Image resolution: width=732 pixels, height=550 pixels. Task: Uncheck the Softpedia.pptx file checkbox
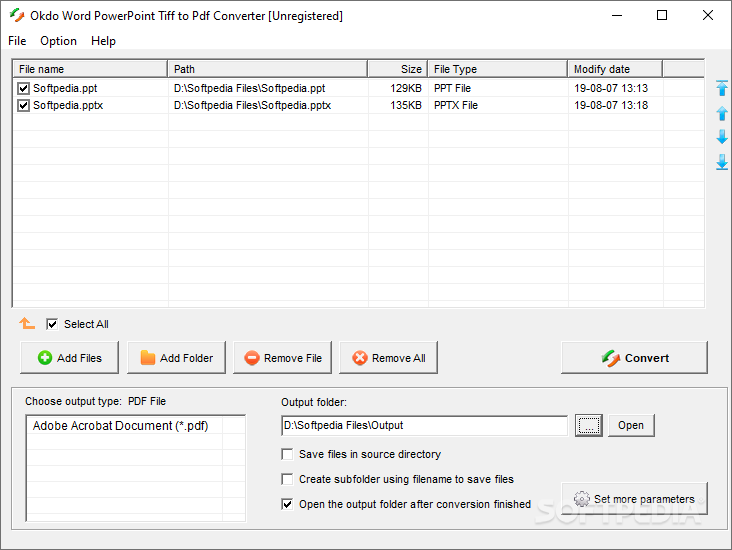point(23,106)
